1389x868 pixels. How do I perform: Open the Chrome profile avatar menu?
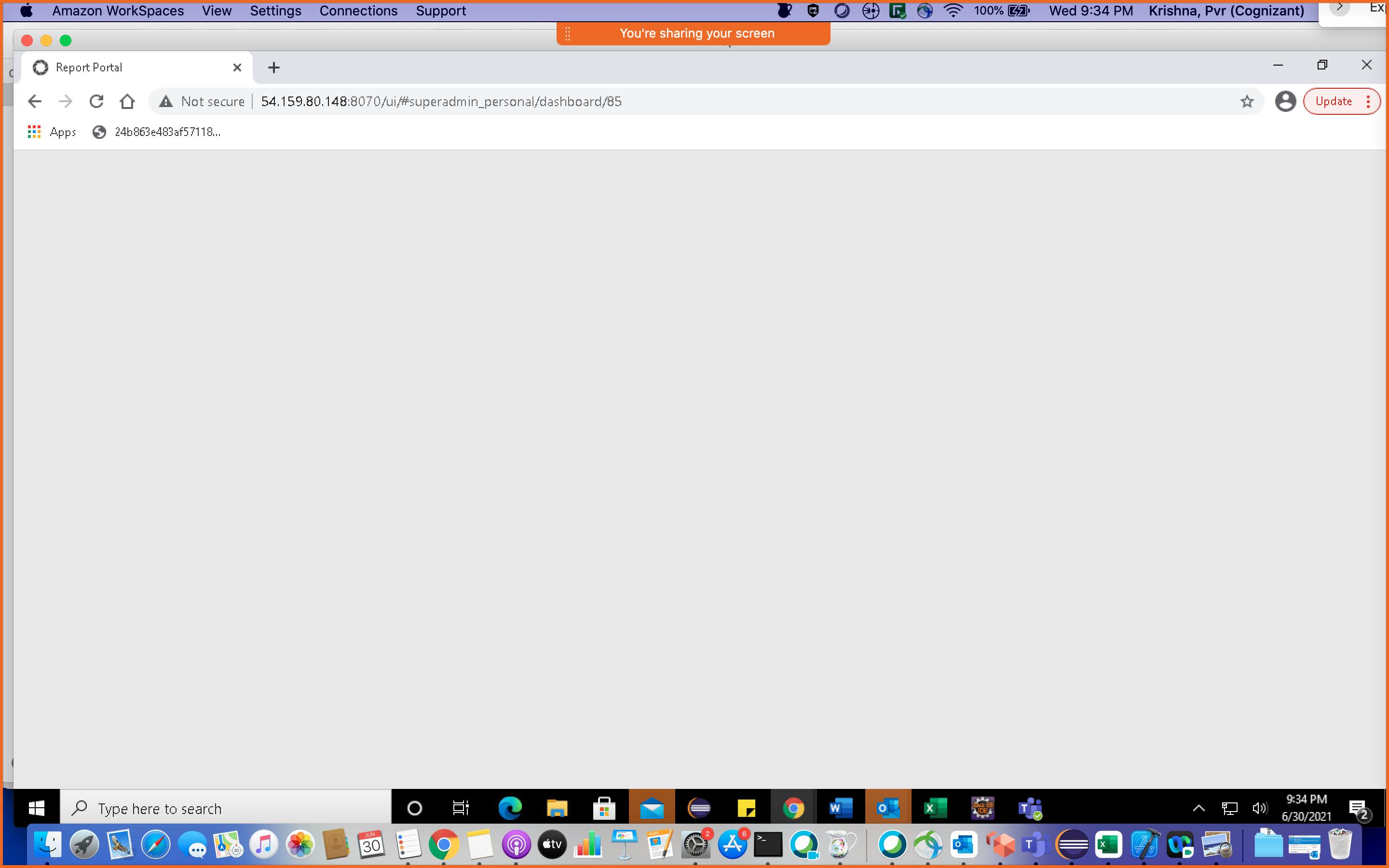pyautogui.click(x=1285, y=101)
